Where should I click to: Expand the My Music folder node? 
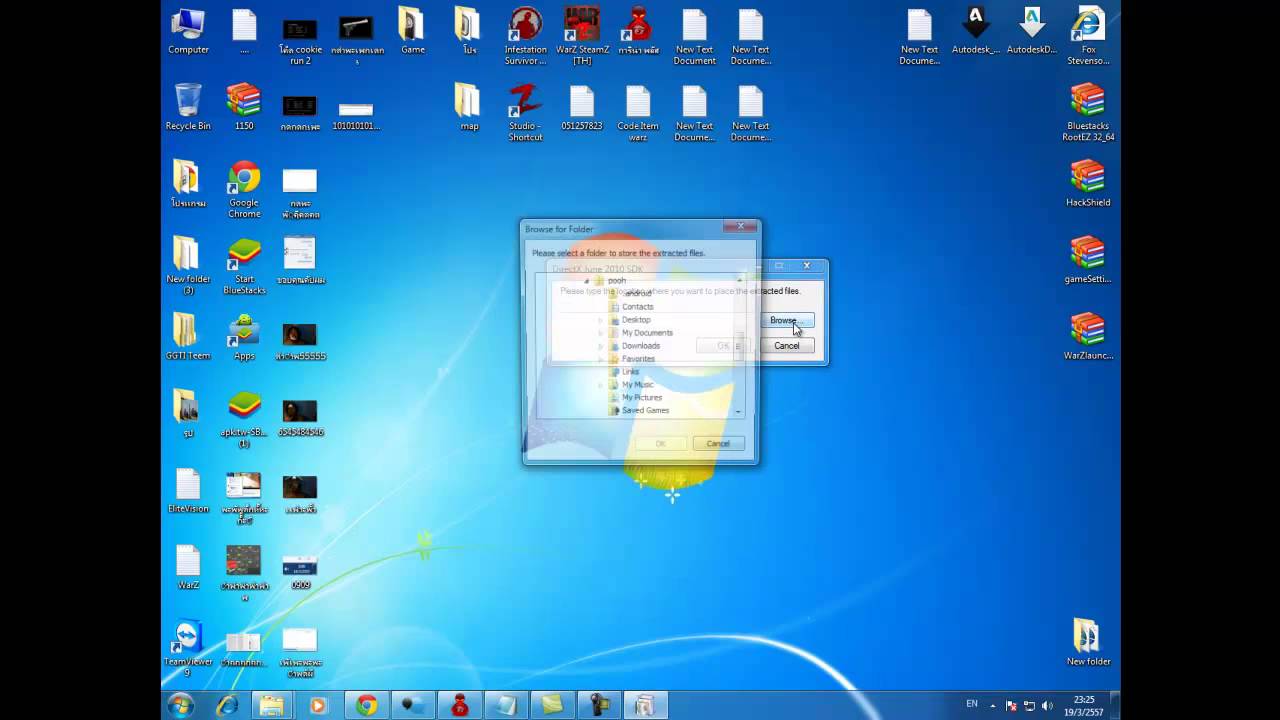601,385
